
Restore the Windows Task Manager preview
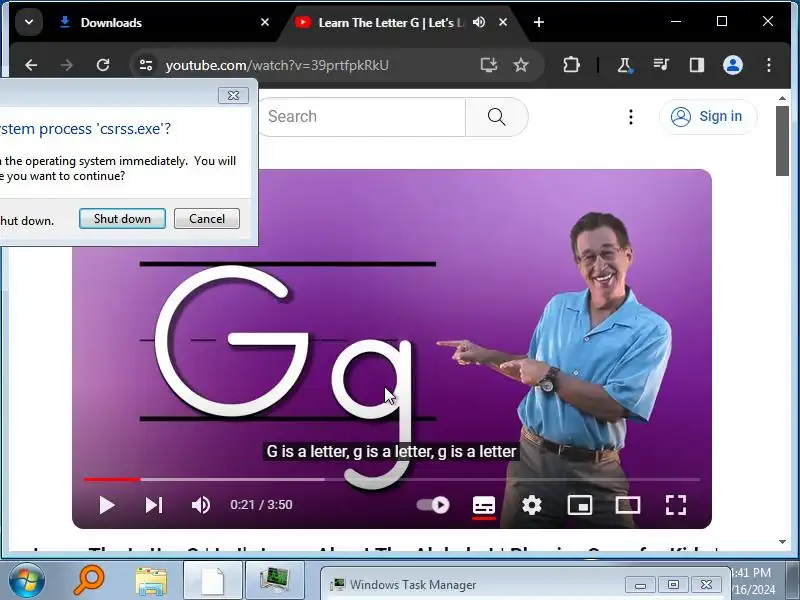[673, 585]
